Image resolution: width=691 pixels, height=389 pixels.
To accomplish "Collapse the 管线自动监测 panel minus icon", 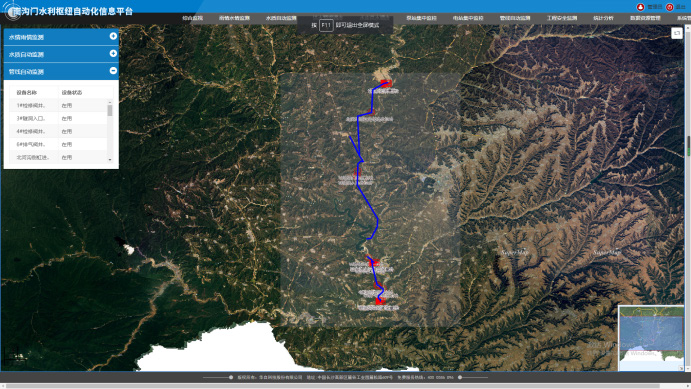I will click(113, 70).
